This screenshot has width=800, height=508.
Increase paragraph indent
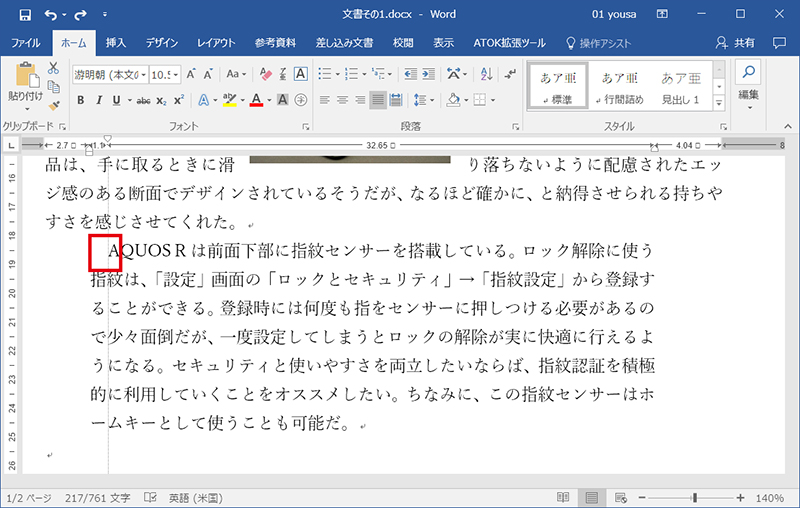coord(429,74)
